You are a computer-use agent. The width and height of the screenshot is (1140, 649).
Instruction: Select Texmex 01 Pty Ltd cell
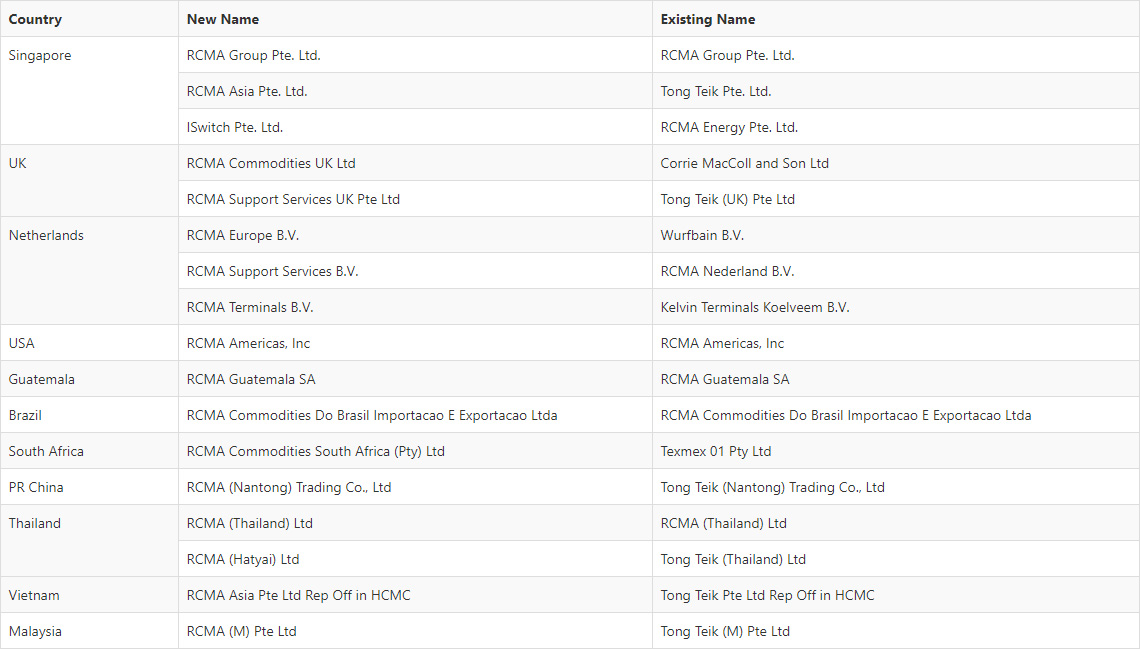point(896,451)
